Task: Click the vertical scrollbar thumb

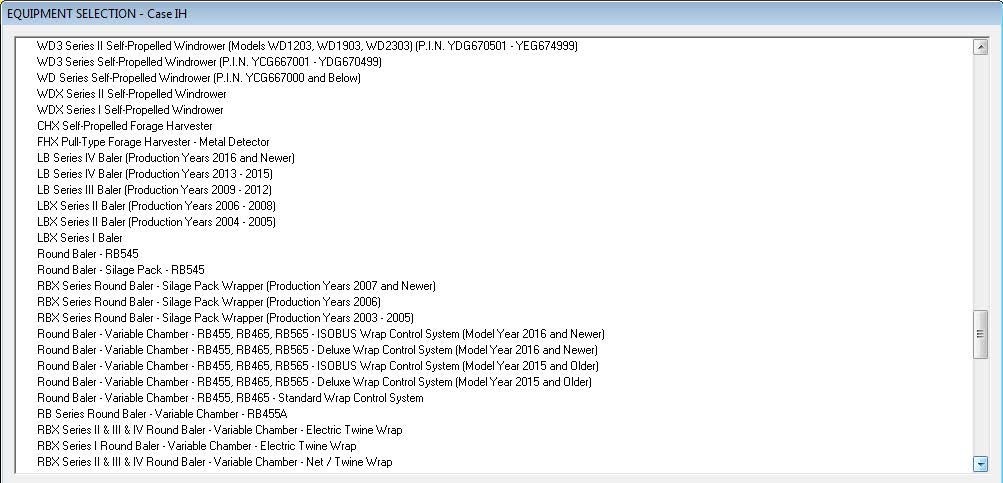Action: pos(980,334)
